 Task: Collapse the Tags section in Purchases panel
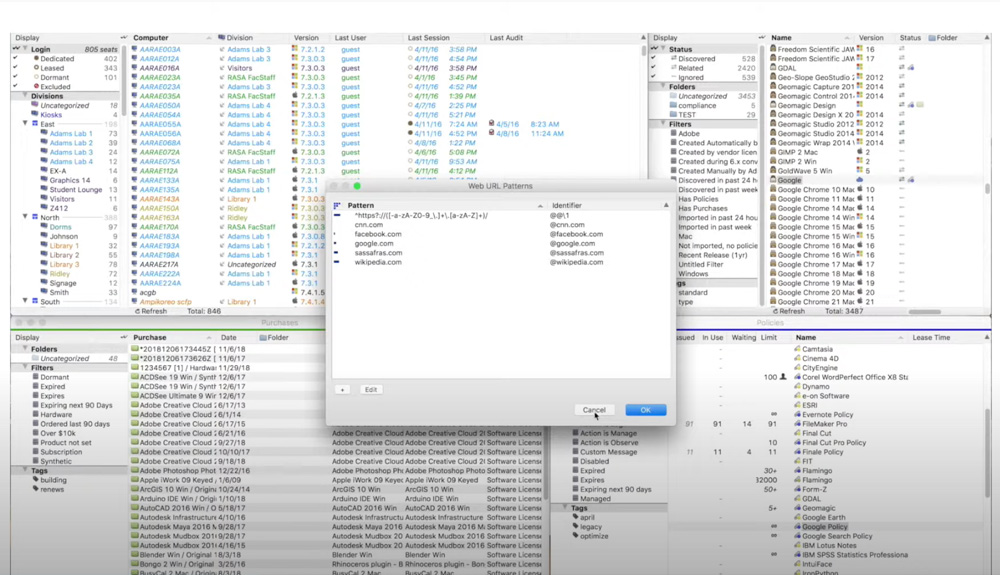click(26, 470)
